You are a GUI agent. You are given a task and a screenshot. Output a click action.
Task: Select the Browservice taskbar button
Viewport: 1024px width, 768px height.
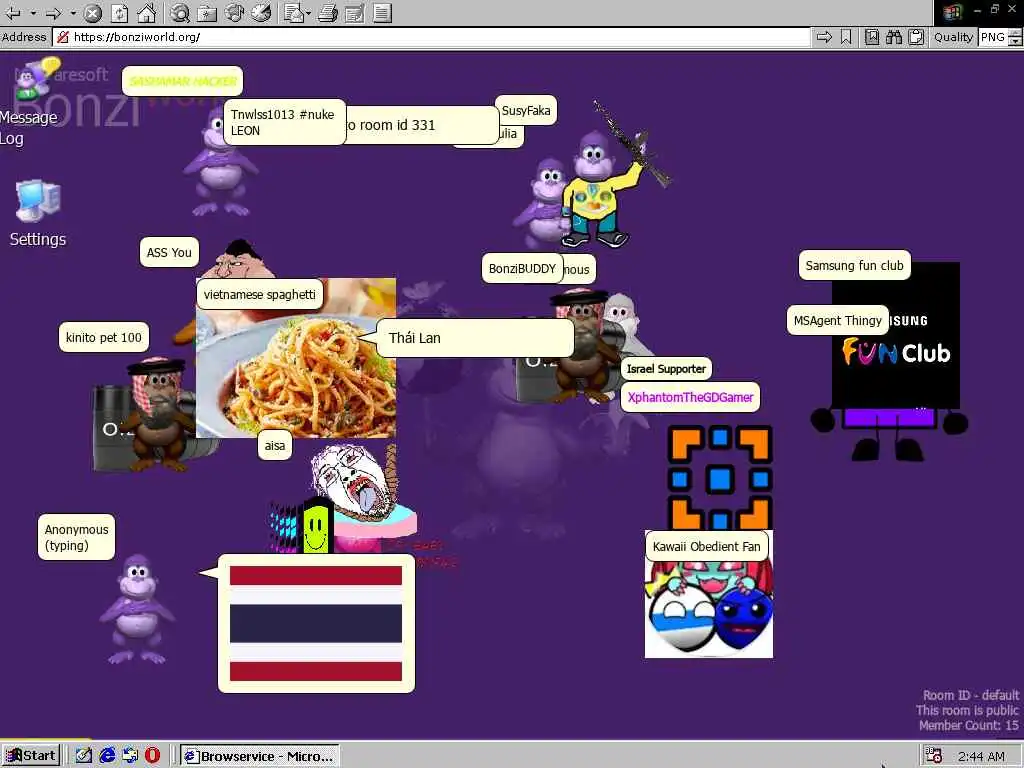(260, 756)
